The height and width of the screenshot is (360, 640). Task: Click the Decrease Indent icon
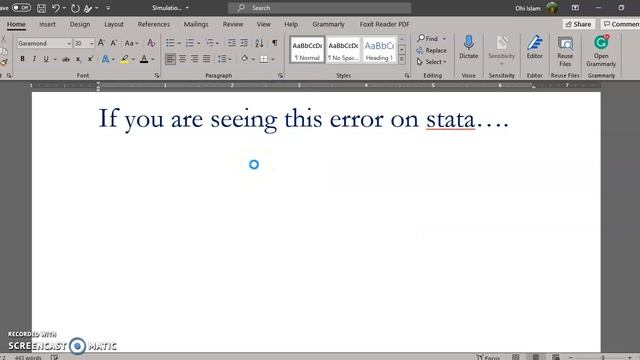pos(231,42)
